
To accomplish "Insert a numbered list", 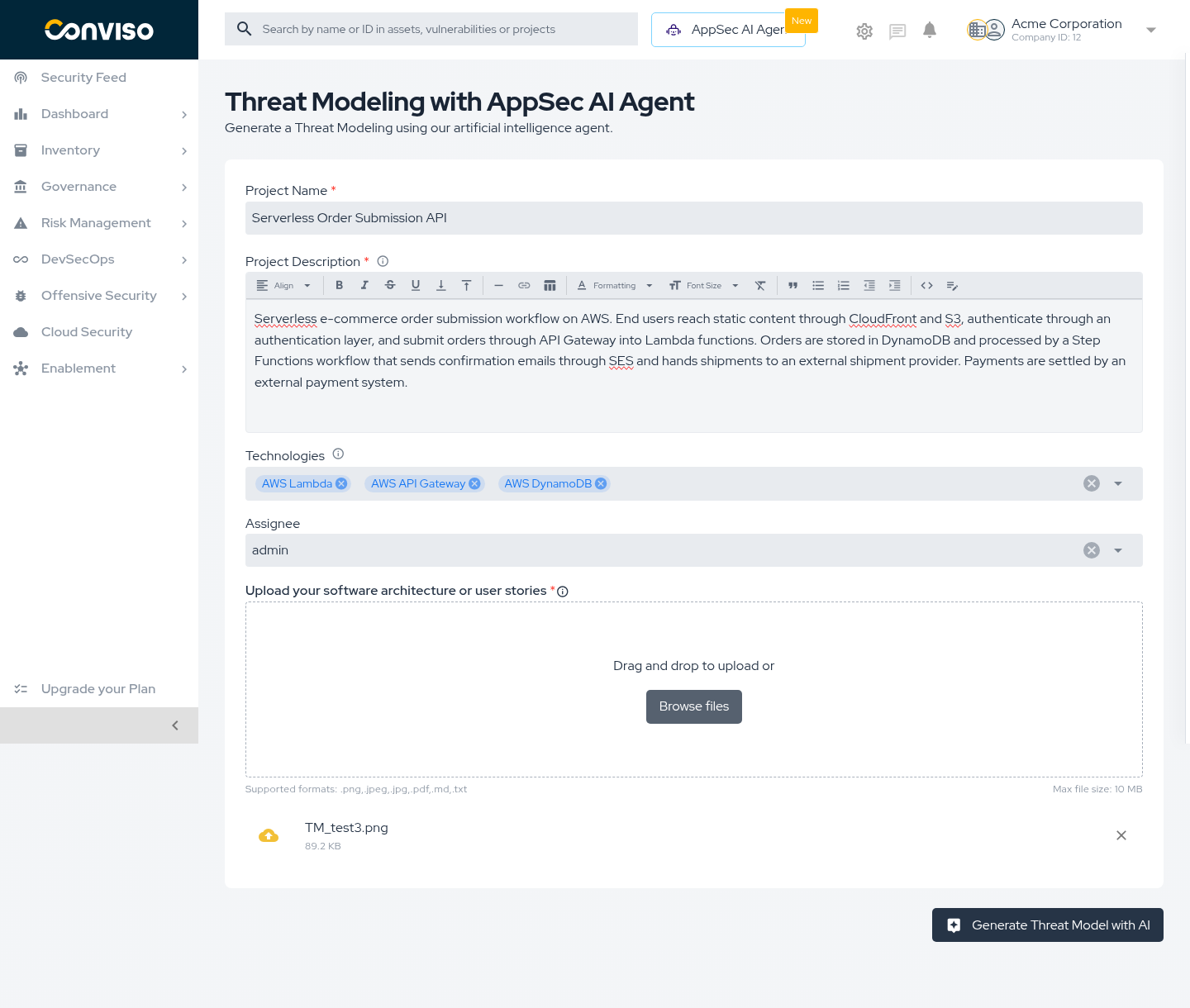I will 844,286.
